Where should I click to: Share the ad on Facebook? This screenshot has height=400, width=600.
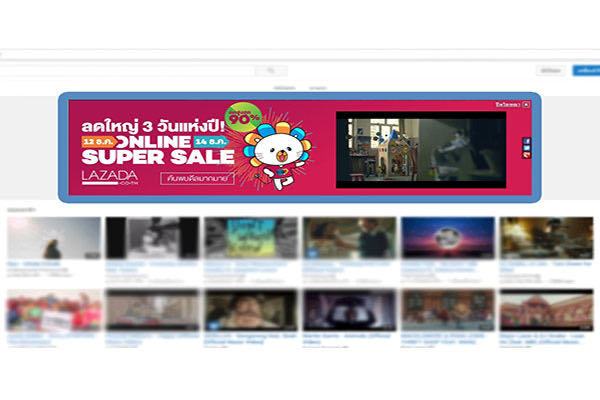(x=527, y=141)
